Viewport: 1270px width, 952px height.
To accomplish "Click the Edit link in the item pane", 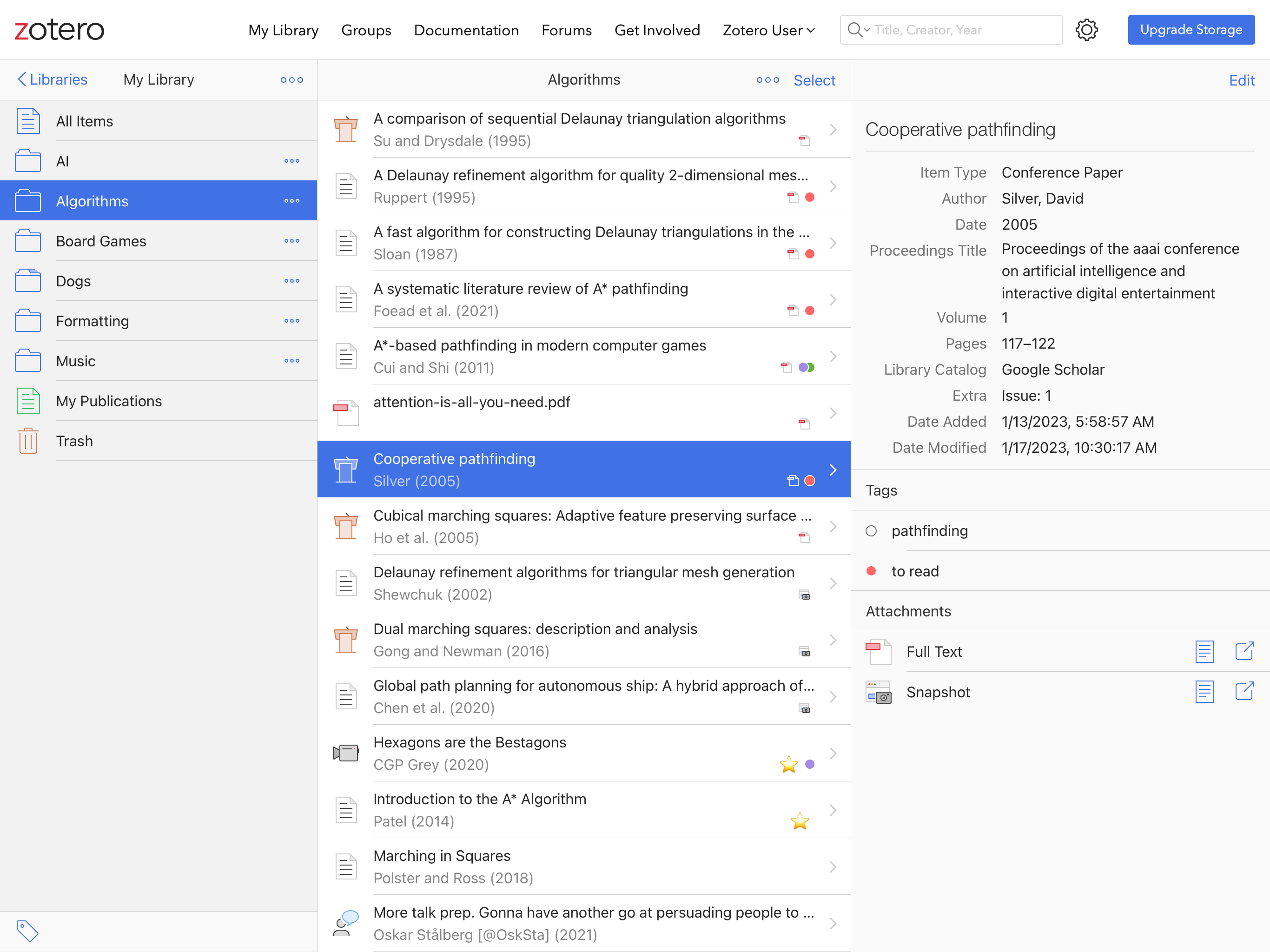I will tap(1241, 80).
